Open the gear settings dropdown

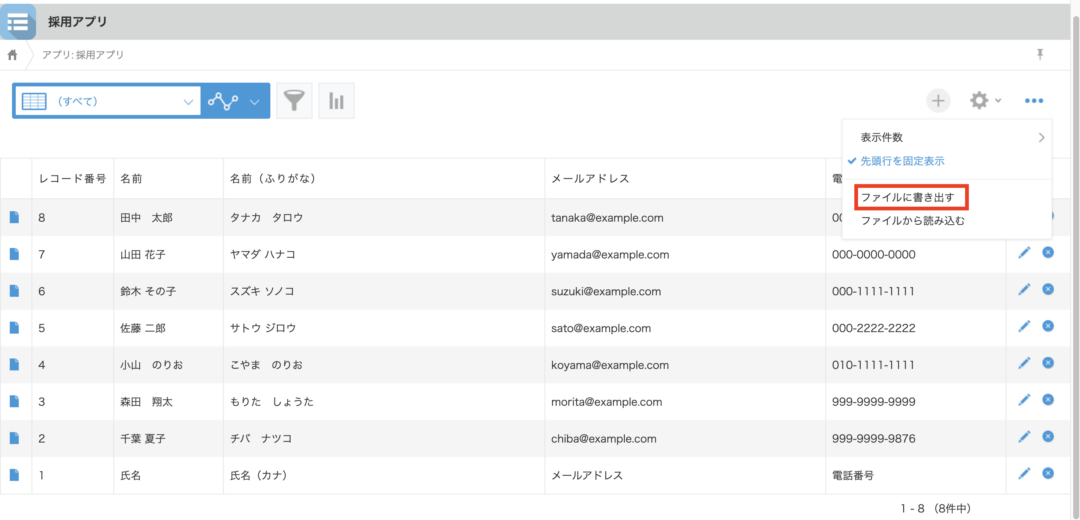984,100
